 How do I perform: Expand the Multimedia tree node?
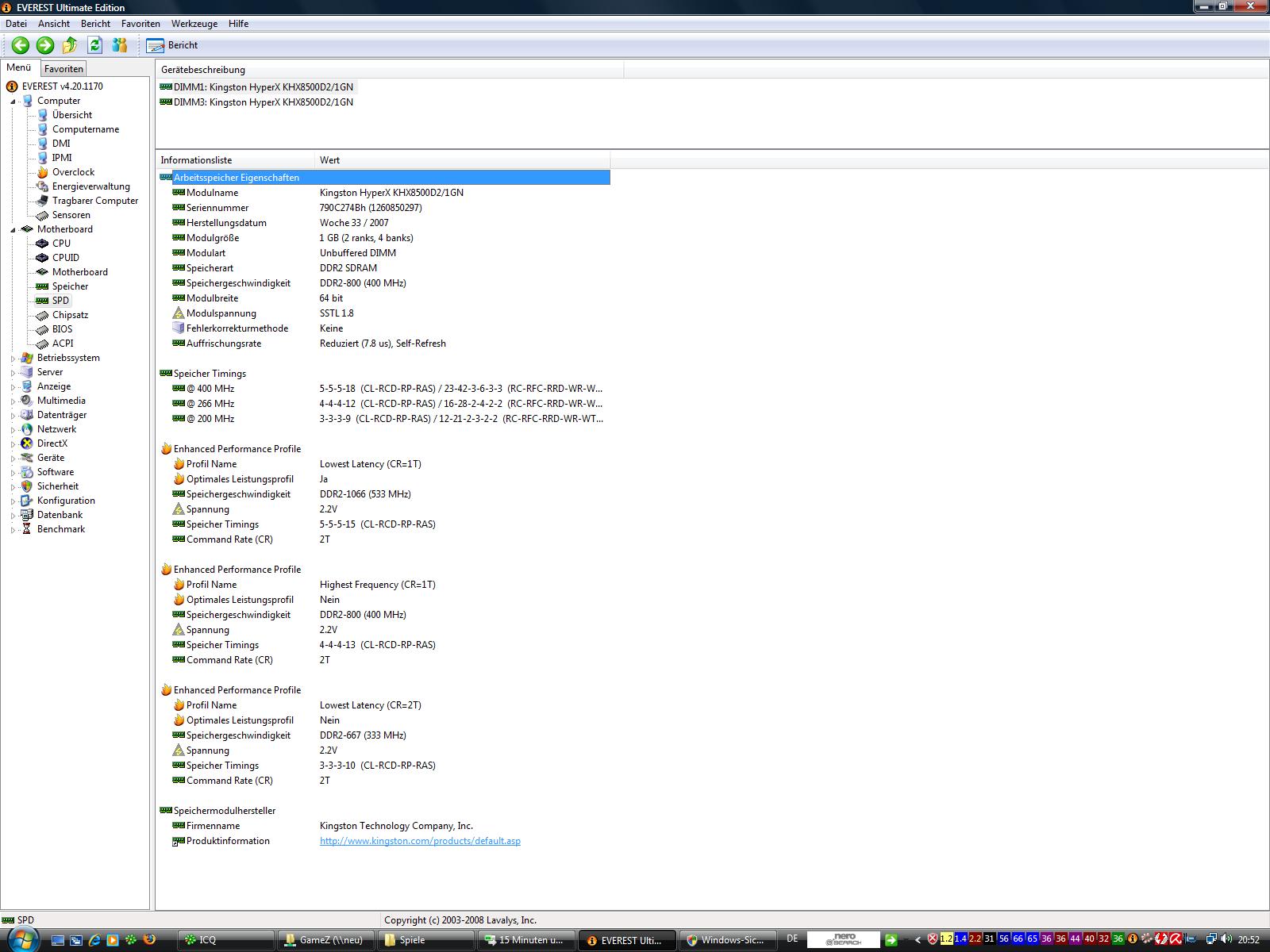[13, 401]
